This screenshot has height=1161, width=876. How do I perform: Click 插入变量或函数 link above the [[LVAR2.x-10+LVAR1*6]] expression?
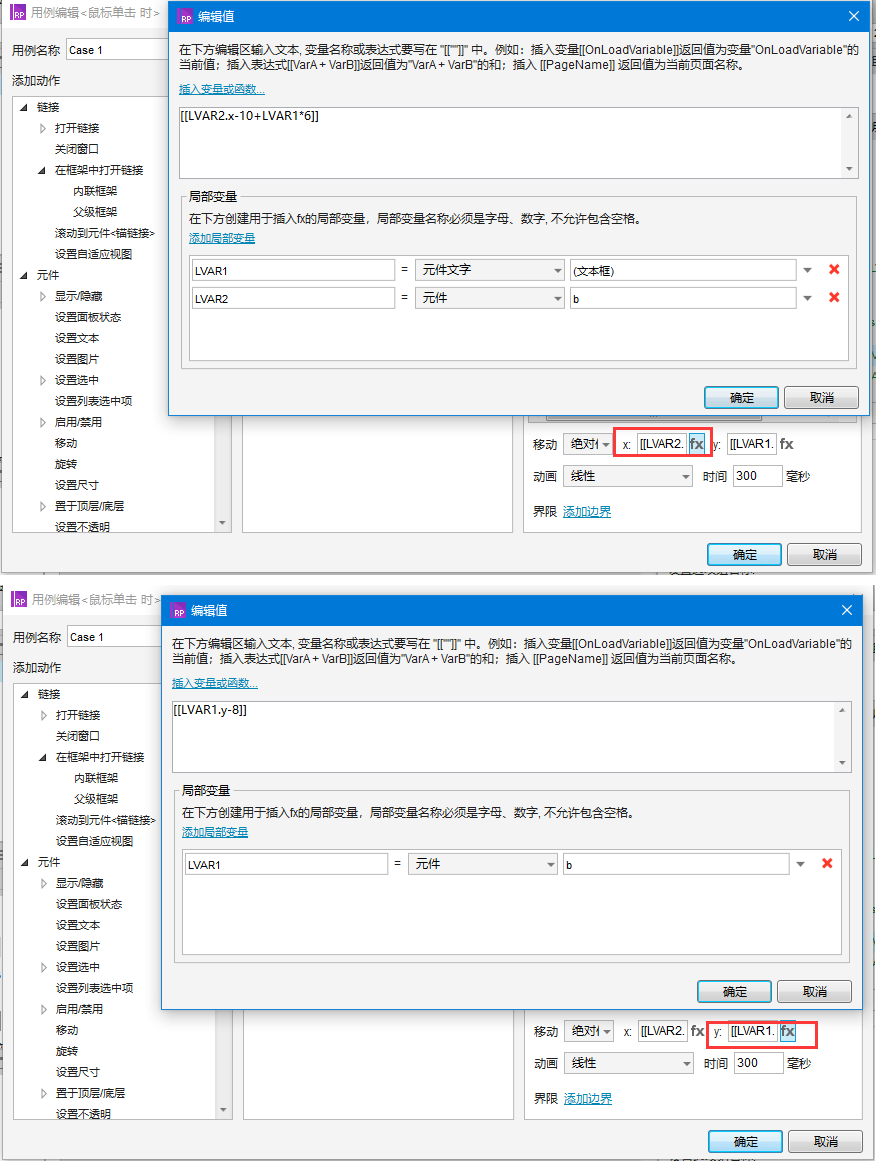[222, 90]
